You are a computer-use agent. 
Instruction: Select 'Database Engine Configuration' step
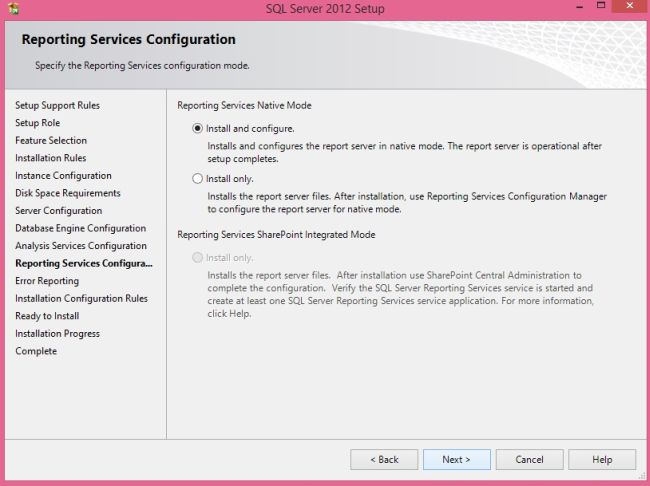80,228
